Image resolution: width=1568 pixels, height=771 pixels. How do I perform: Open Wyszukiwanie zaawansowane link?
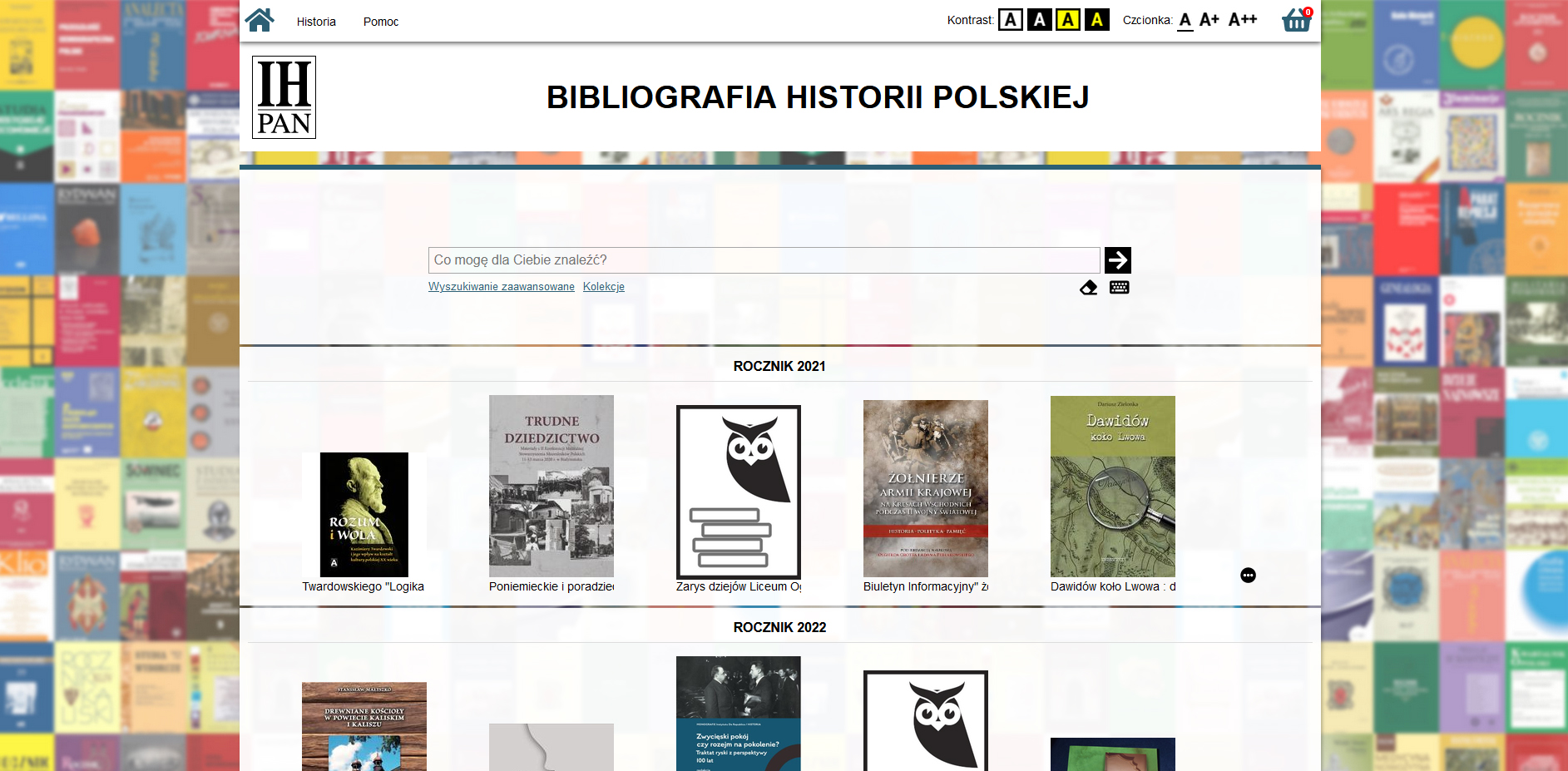501,286
